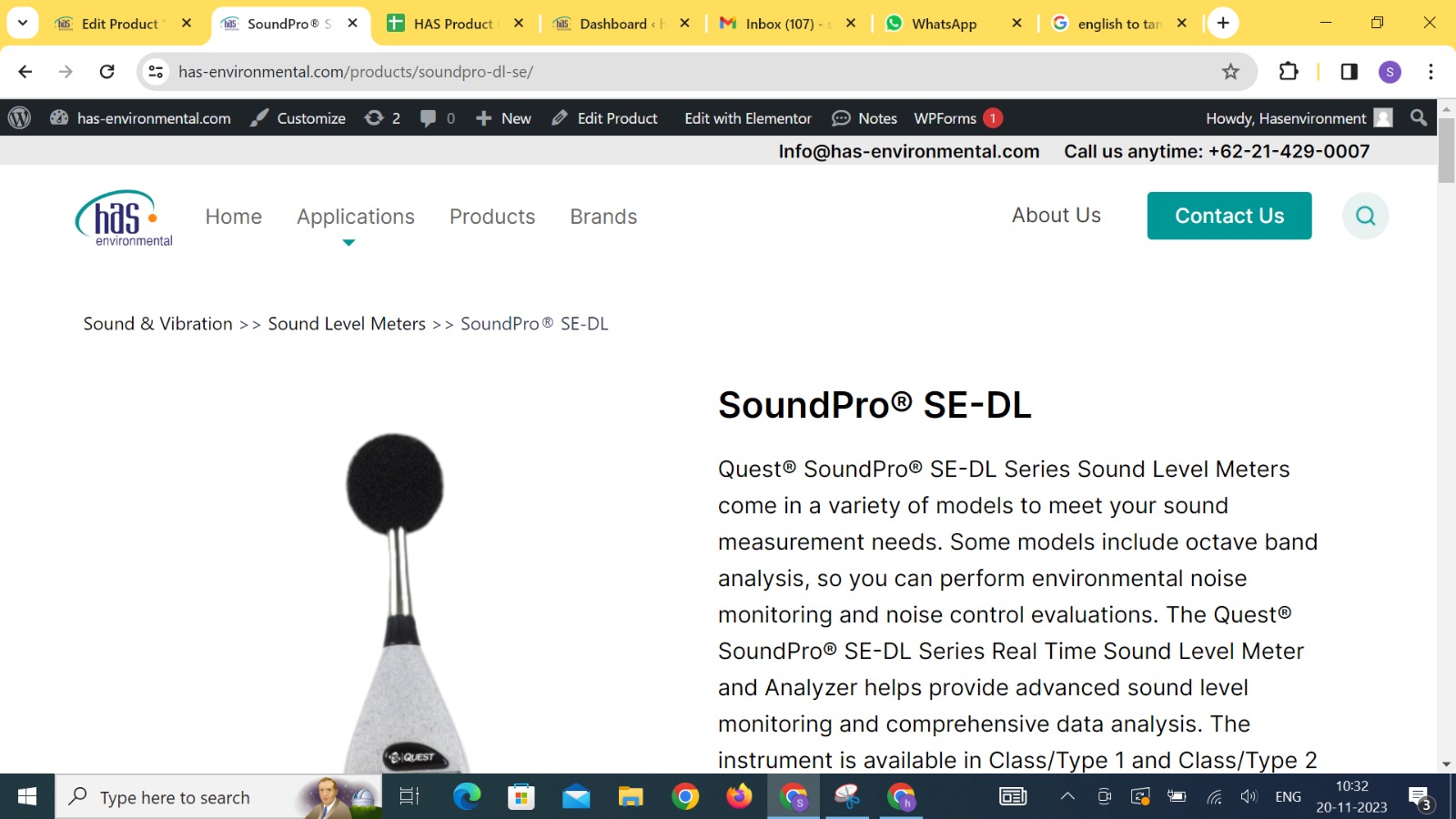Close the WhatsApp browser tab
This screenshot has height=819, width=1456.
pyautogui.click(x=1016, y=24)
